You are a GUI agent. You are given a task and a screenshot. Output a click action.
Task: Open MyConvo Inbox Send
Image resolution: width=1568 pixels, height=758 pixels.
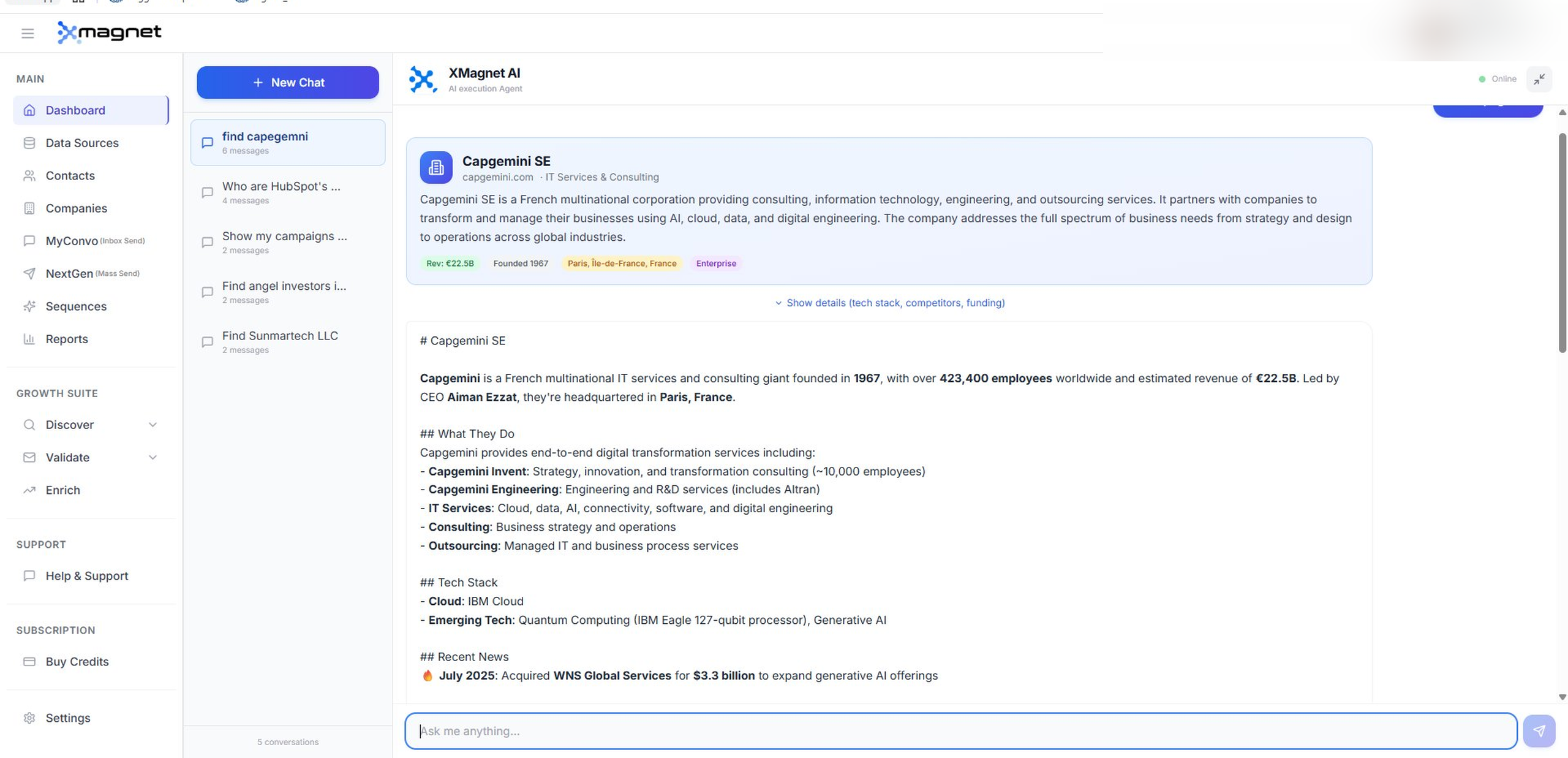[x=72, y=241]
